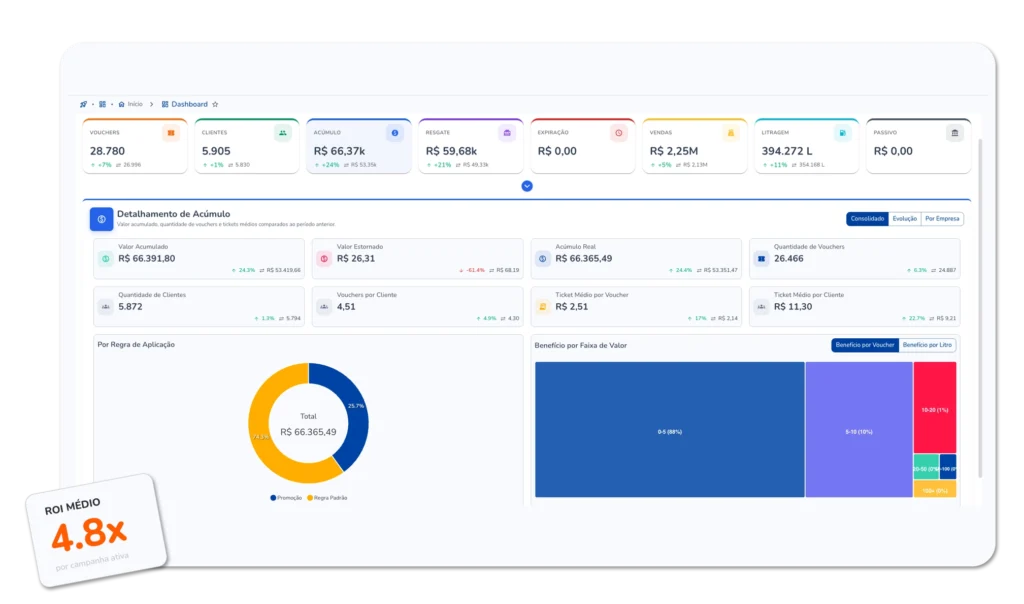Select the Benefício por Voucher tab
1024x604 pixels.
[864, 345]
